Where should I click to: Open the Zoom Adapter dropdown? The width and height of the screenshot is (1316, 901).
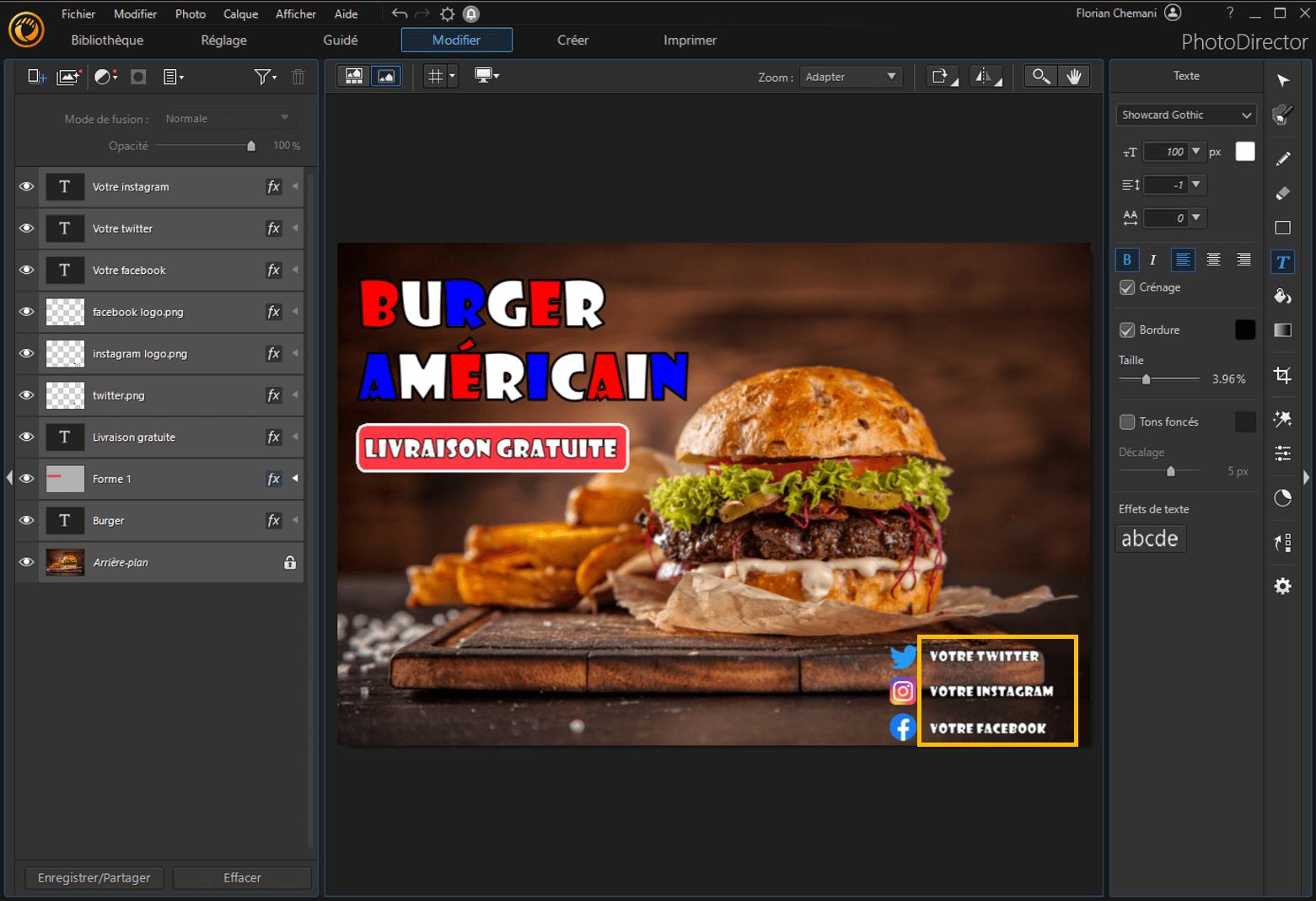tap(851, 76)
